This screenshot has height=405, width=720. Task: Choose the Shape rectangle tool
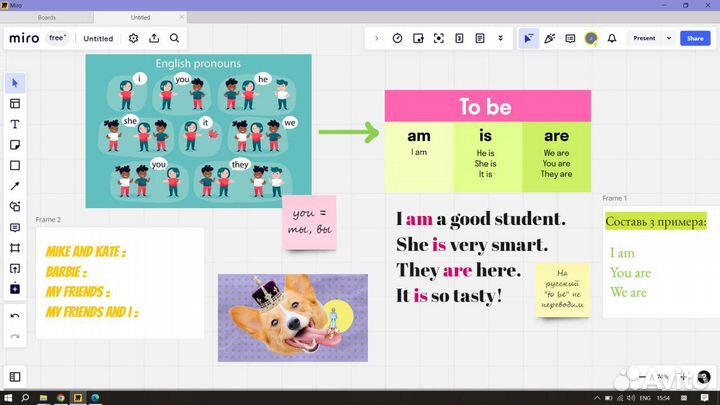15,166
